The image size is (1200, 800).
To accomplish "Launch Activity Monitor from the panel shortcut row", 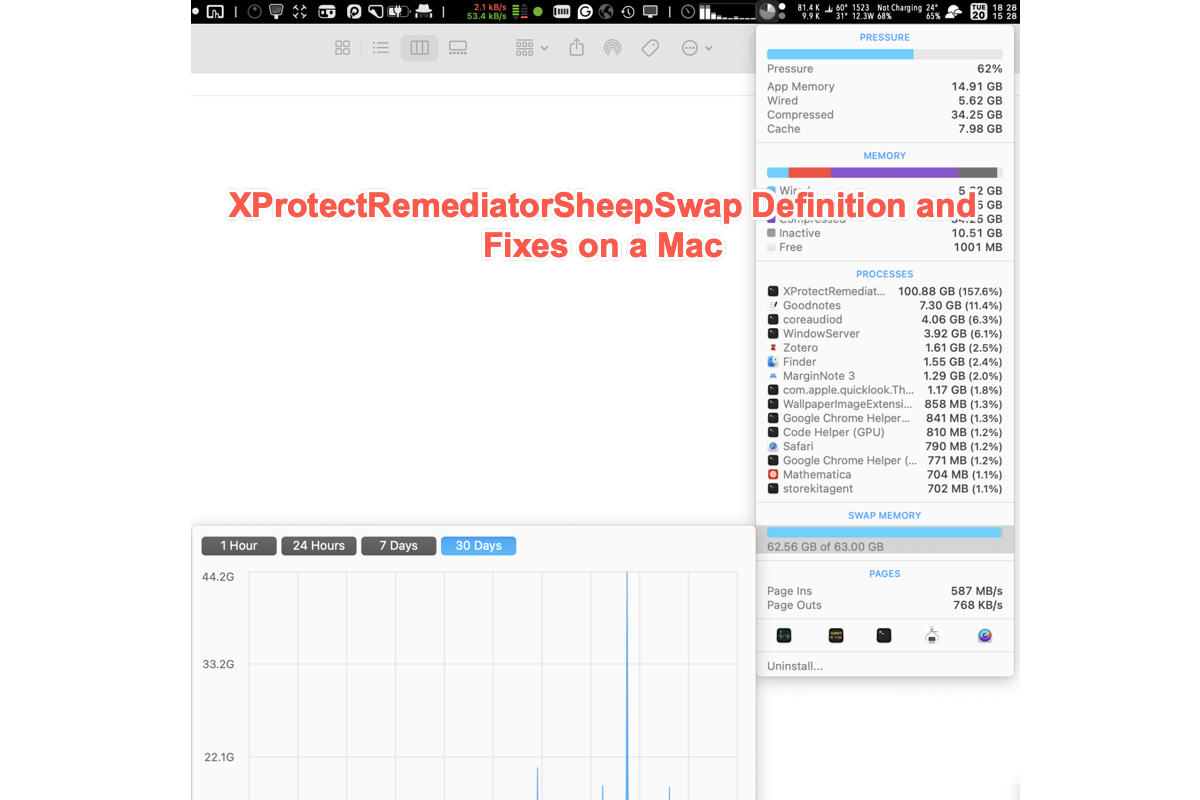I will (784, 635).
